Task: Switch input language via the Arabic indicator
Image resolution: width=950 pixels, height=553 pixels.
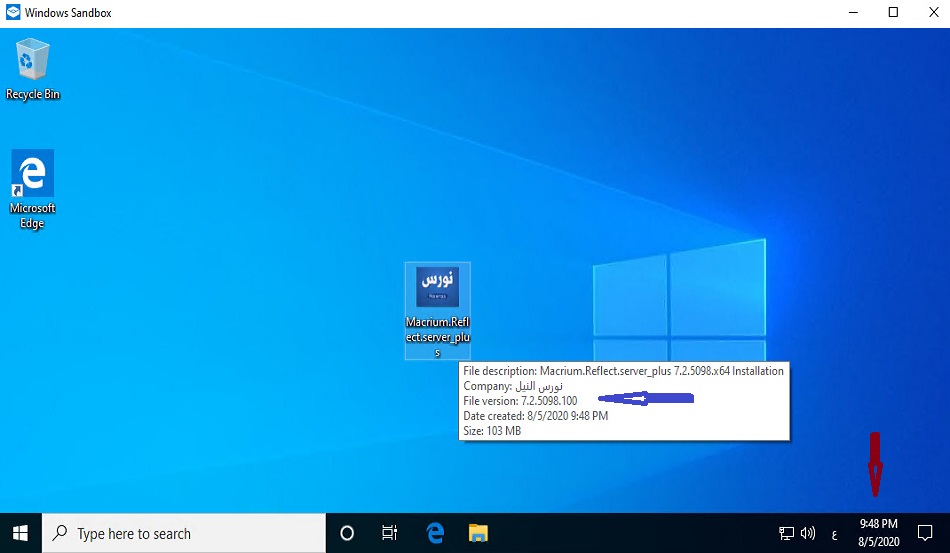Action: [834, 534]
